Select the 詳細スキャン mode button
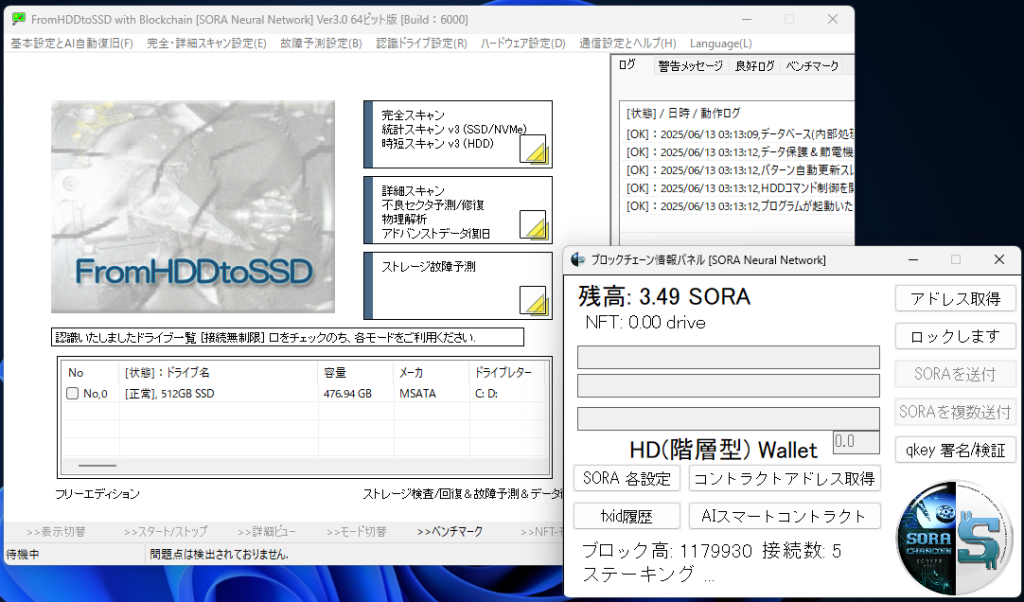This screenshot has width=1024, height=602. [x=458, y=210]
